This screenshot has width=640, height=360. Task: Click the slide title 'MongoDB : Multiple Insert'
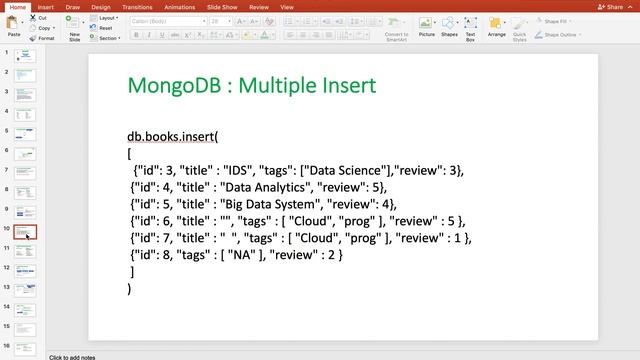pos(252,86)
